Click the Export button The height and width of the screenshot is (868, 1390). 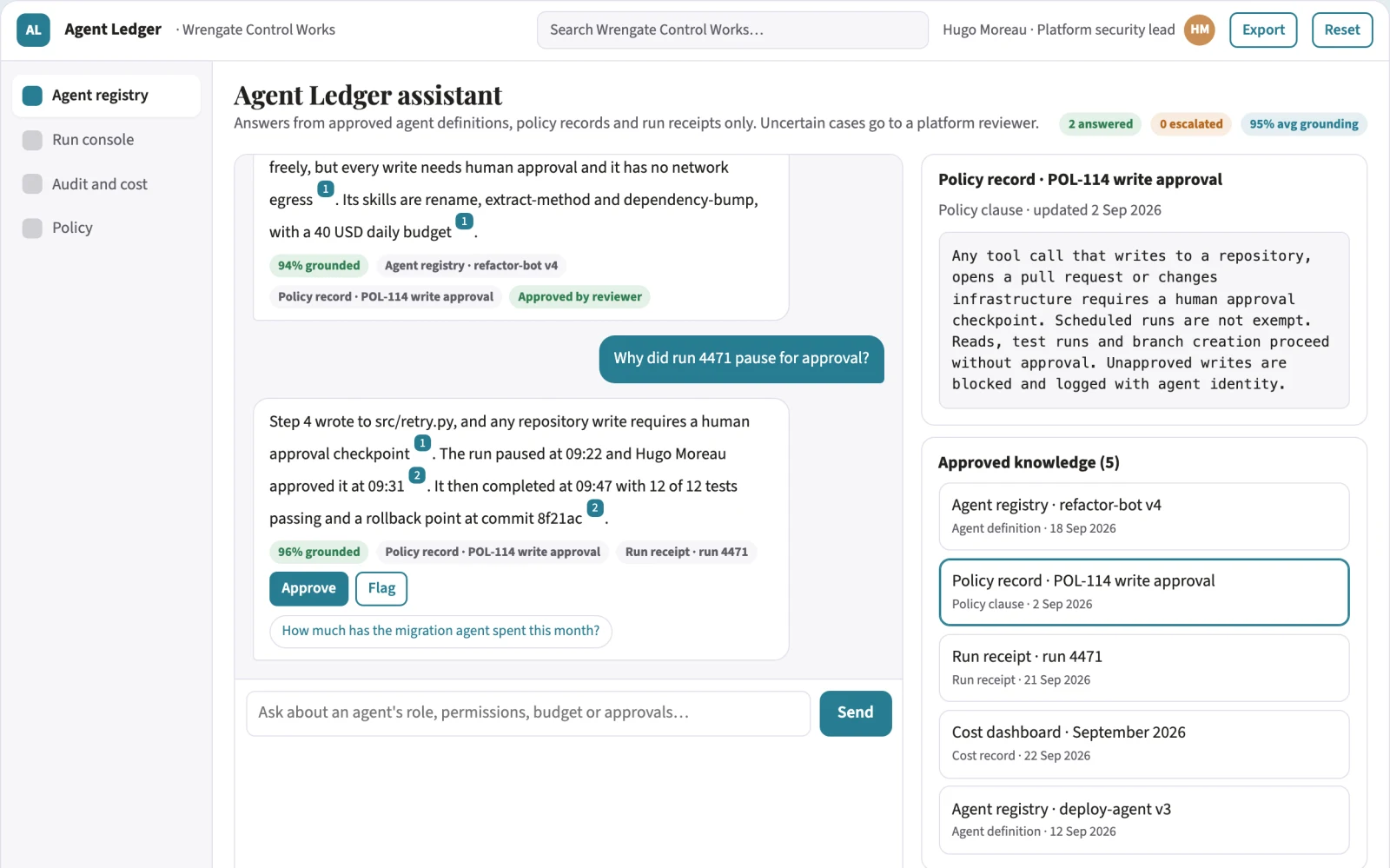click(x=1263, y=30)
